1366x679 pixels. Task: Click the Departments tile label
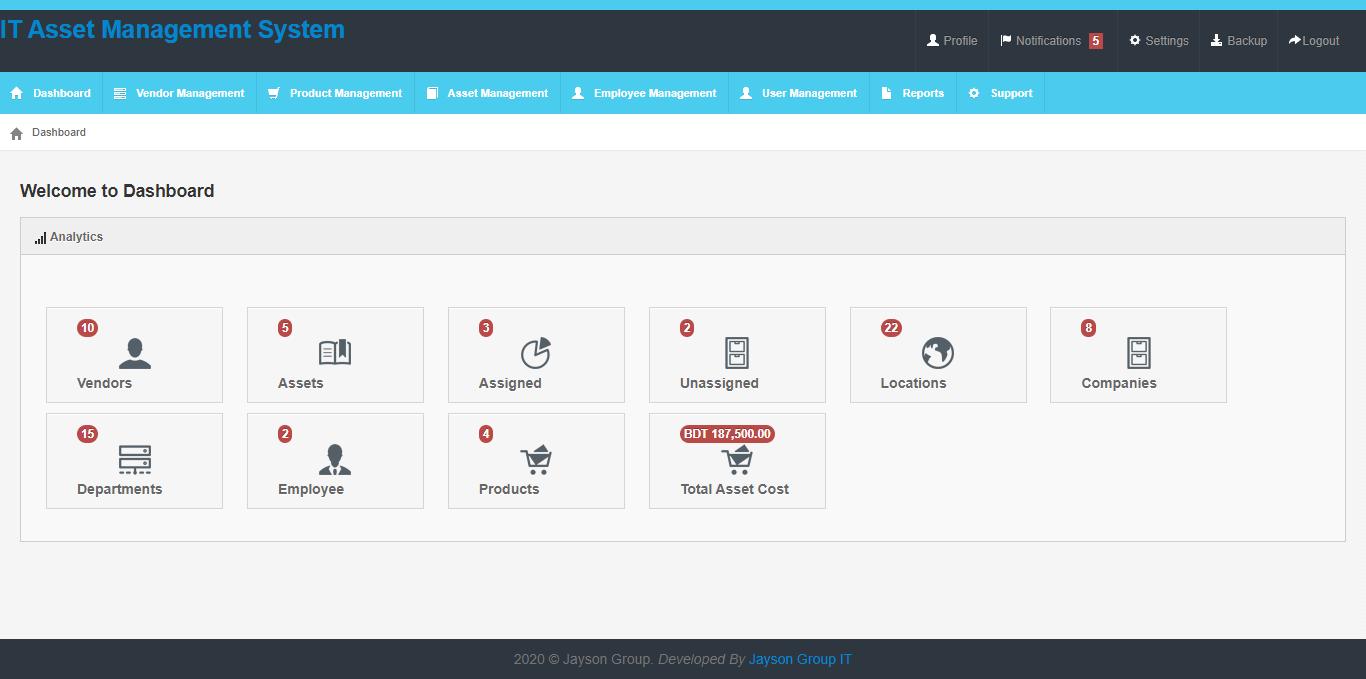pyautogui.click(x=119, y=489)
